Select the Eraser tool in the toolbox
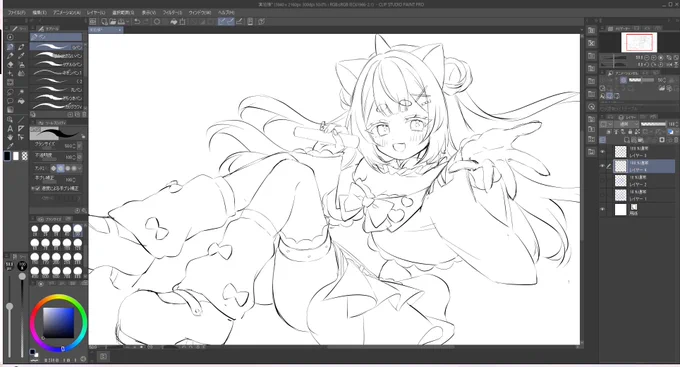 [x=10, y=65]
